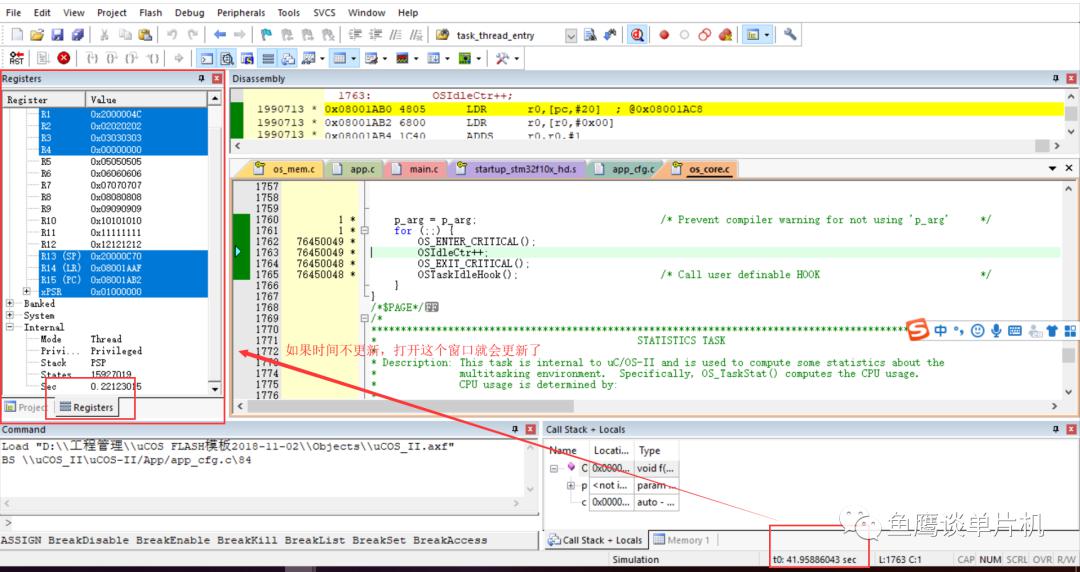This screenshot has width=1080, height=572.
Task: Open the Peripherals menu
Action: point(241,12)
